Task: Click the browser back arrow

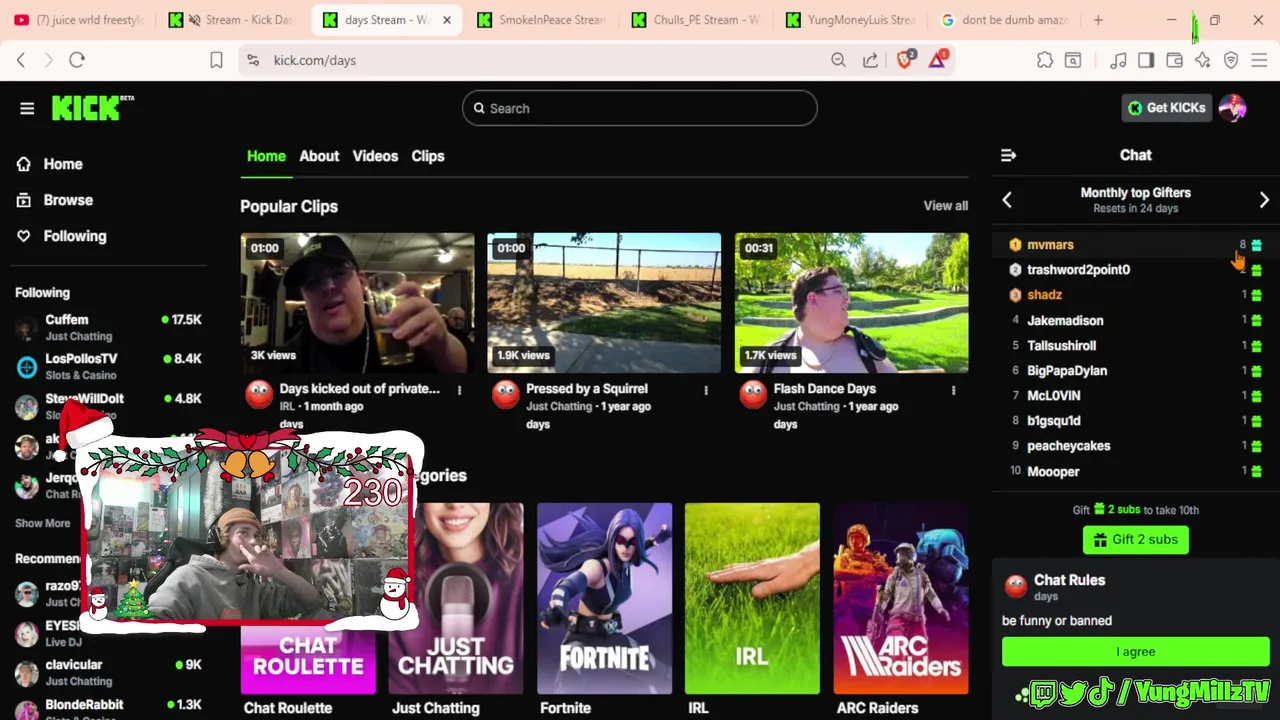Action: click(x=21, y=60)
